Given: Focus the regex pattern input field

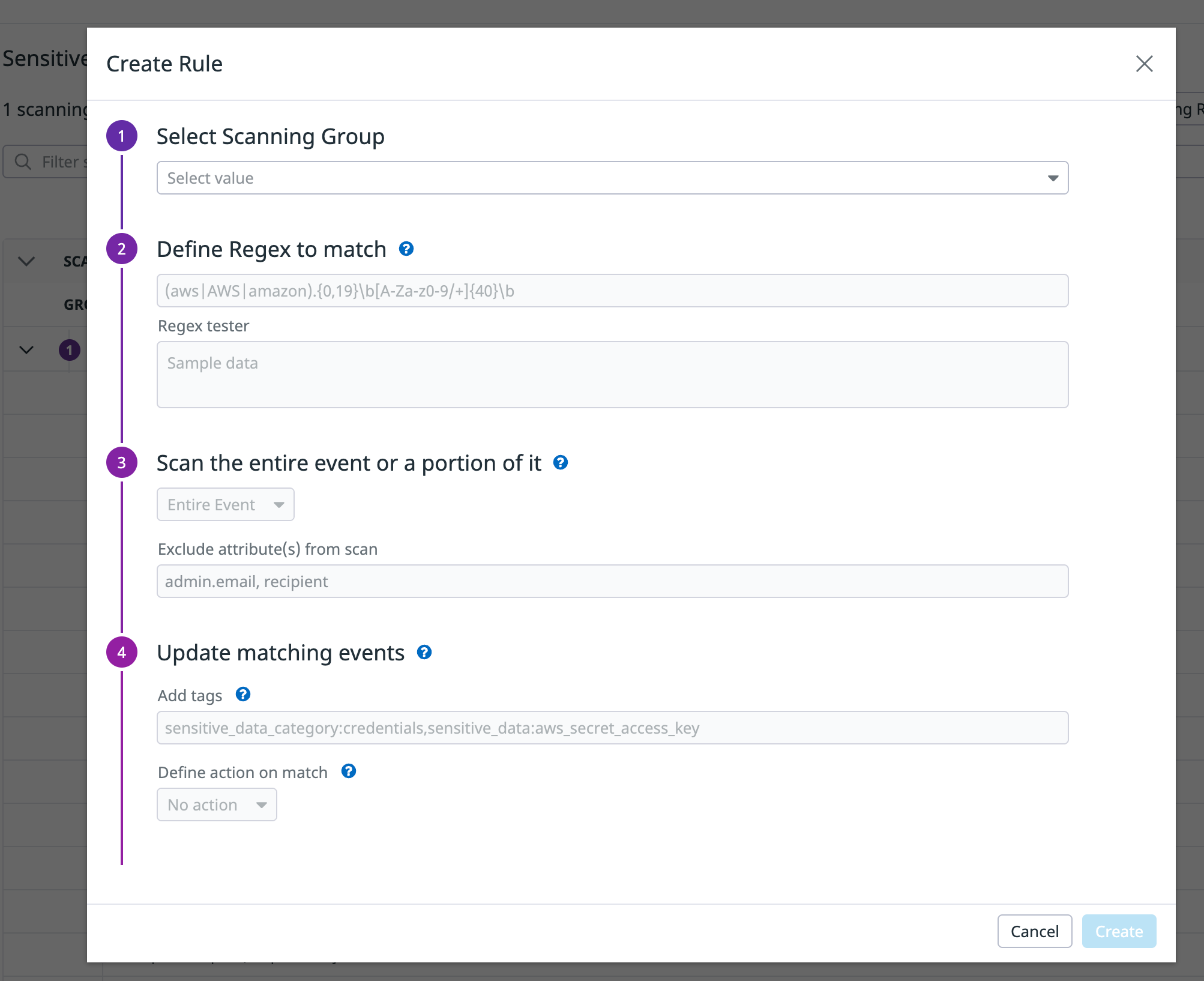Looking at the screenshot, I should 612,291.
